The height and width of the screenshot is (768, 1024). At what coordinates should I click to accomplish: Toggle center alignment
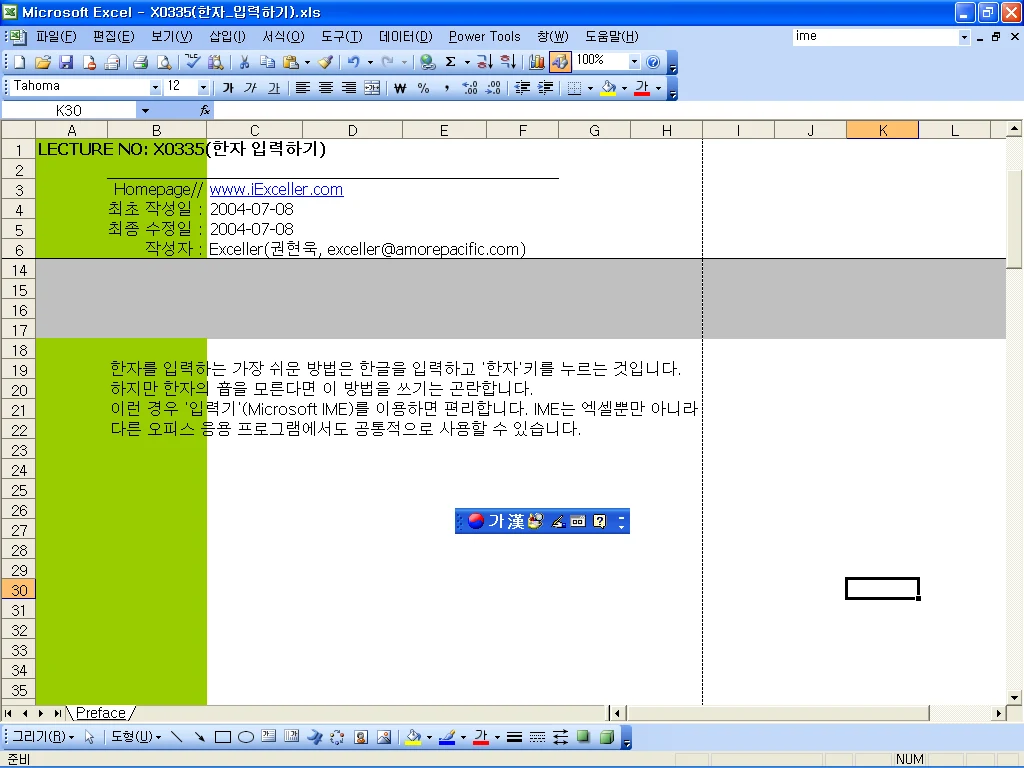[x=325, y=88]
